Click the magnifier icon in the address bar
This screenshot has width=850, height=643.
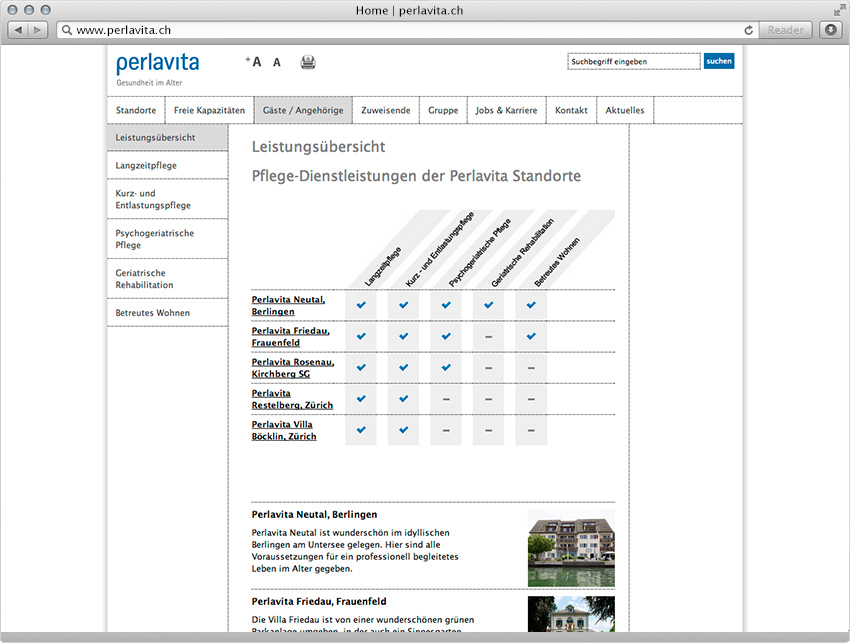[67, 30]
